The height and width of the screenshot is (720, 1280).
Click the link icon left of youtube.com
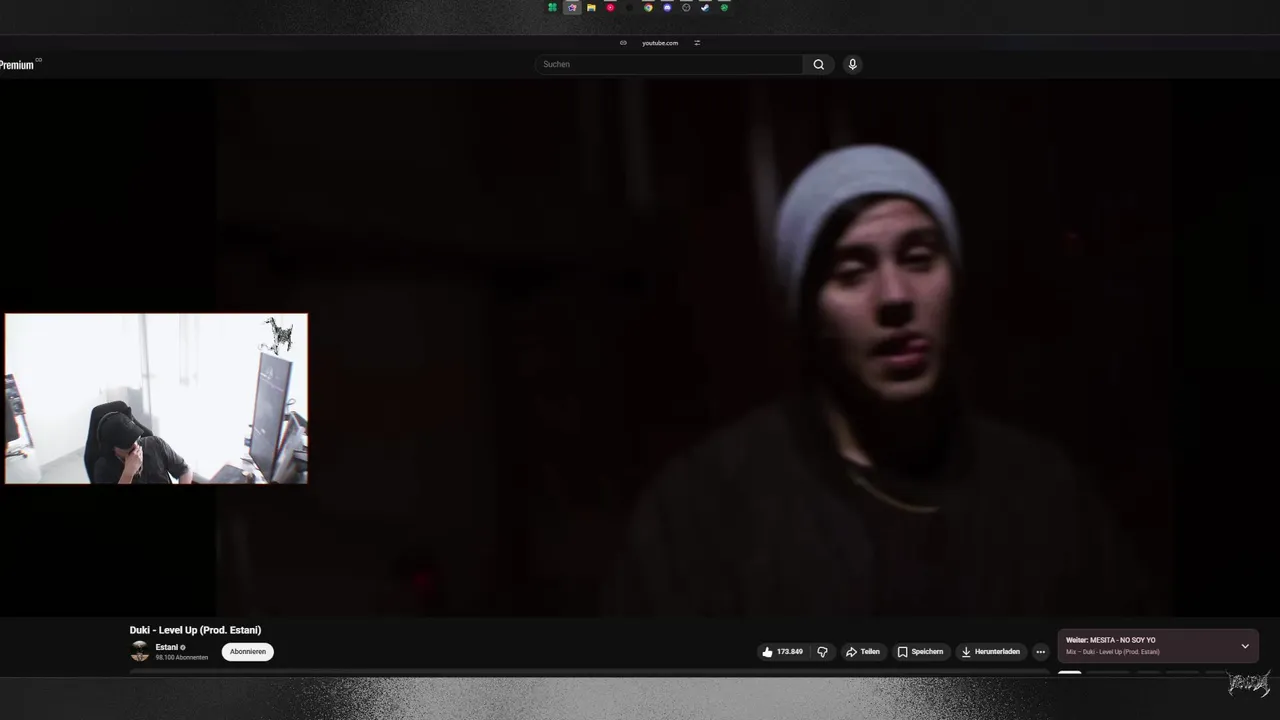click(623, 43)
